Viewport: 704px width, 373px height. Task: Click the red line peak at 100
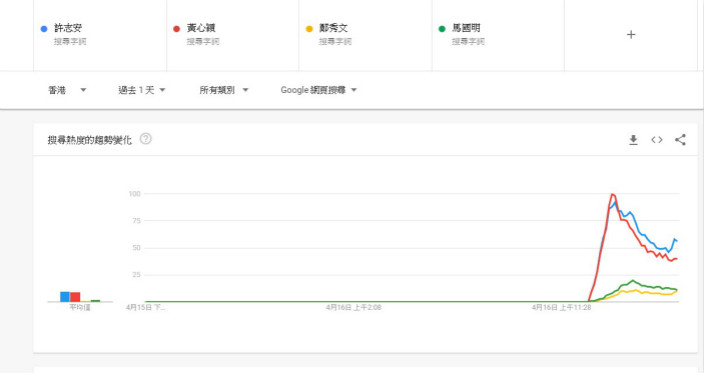612,195
